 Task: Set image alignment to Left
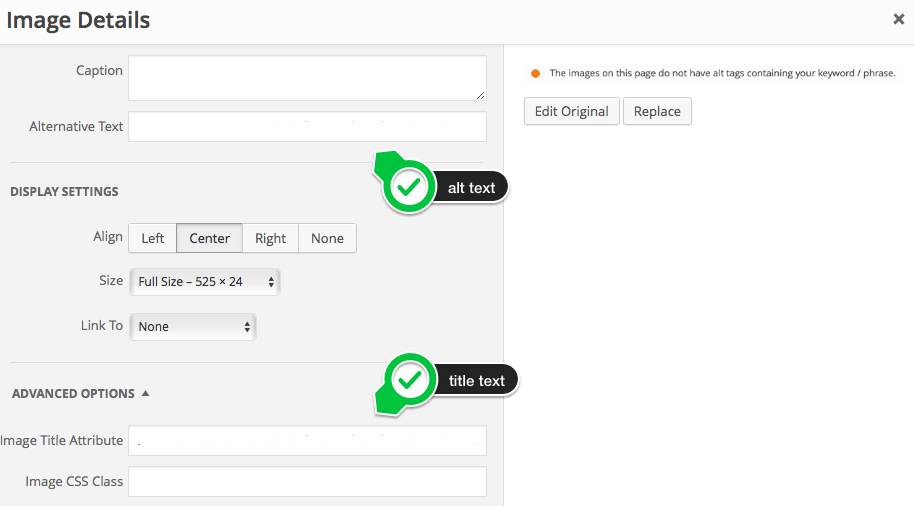coord(152,238)
